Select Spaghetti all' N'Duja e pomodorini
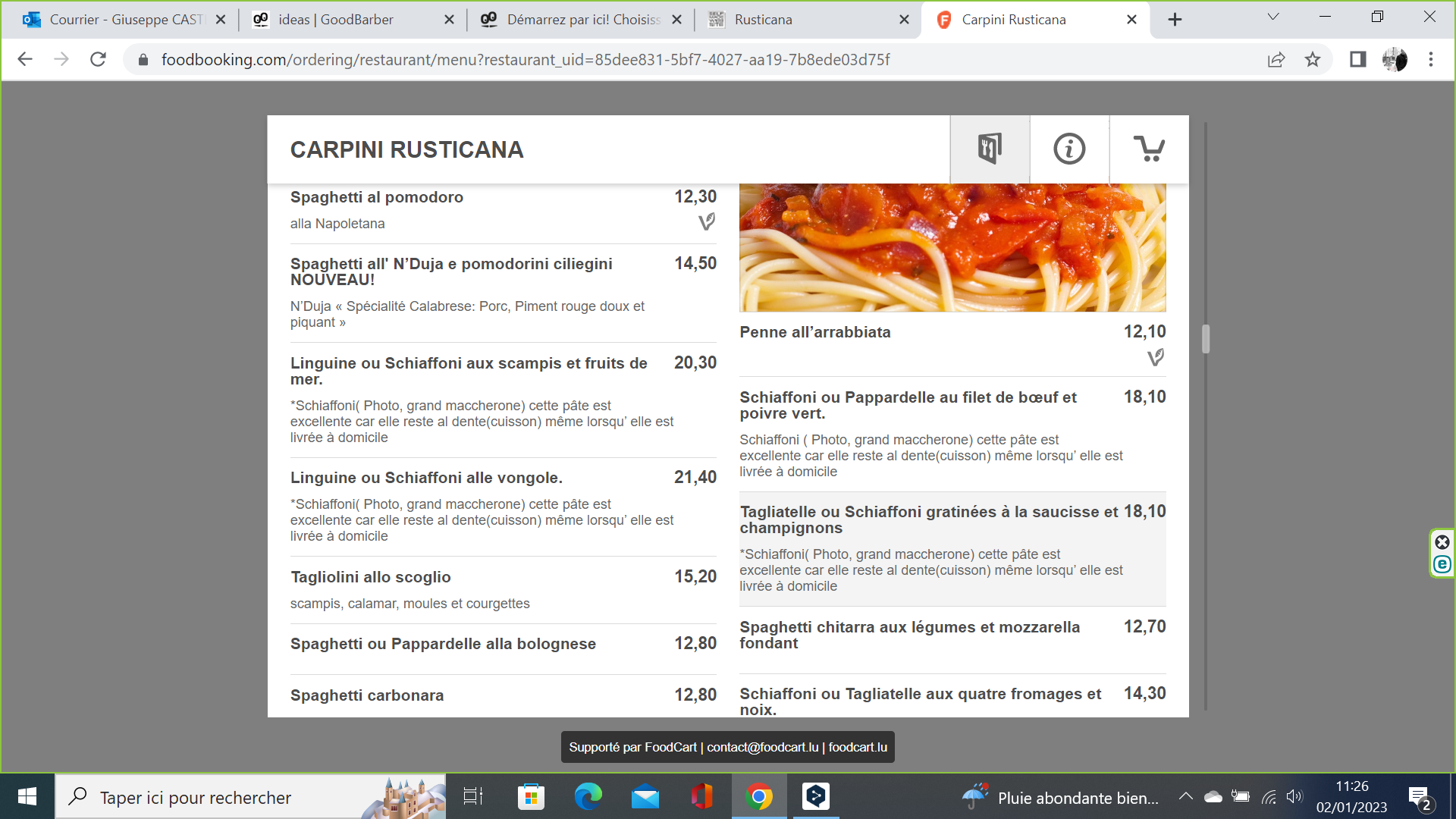 pos(504,293)
